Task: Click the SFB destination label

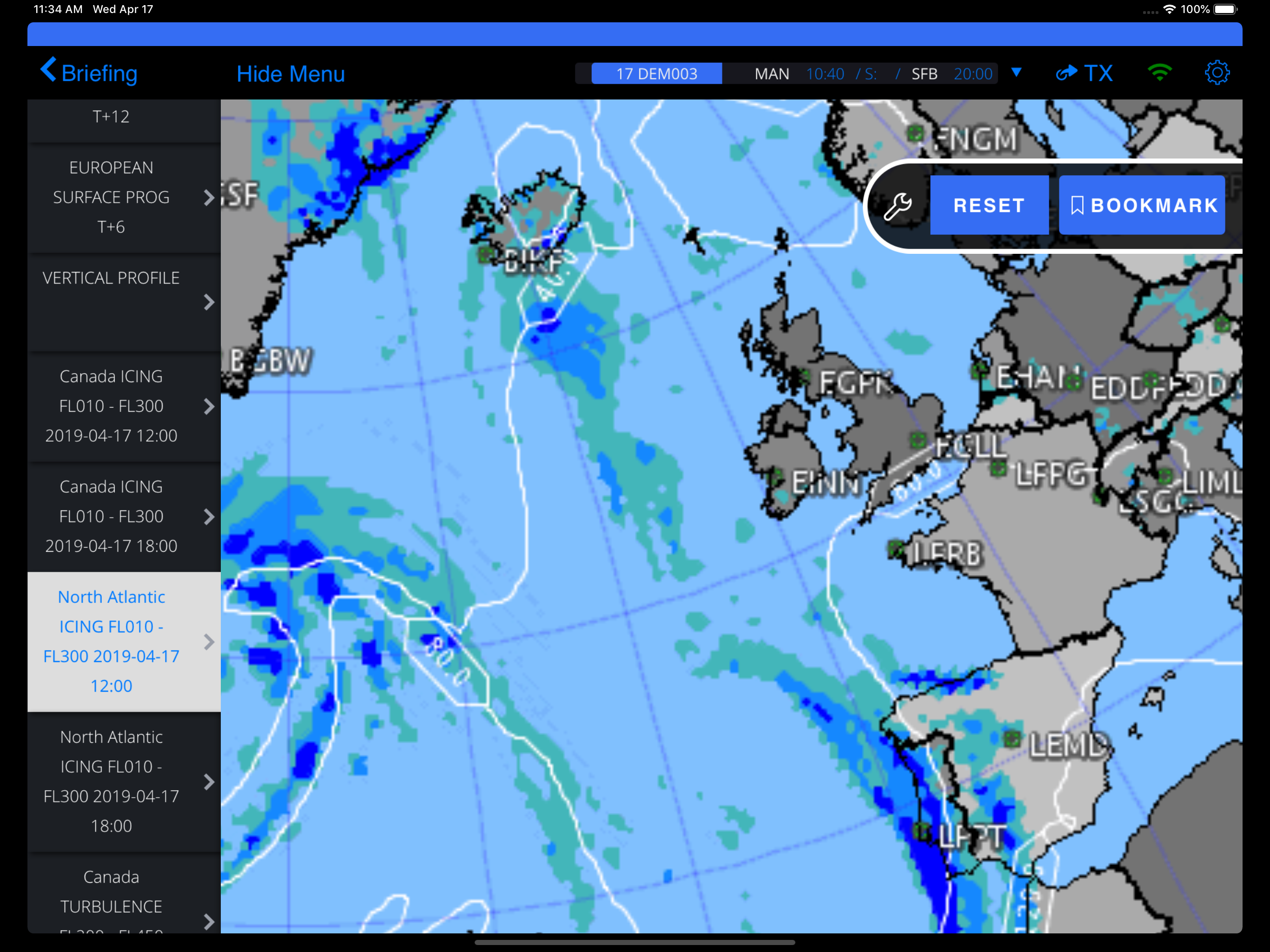Action: coord(924,73)
